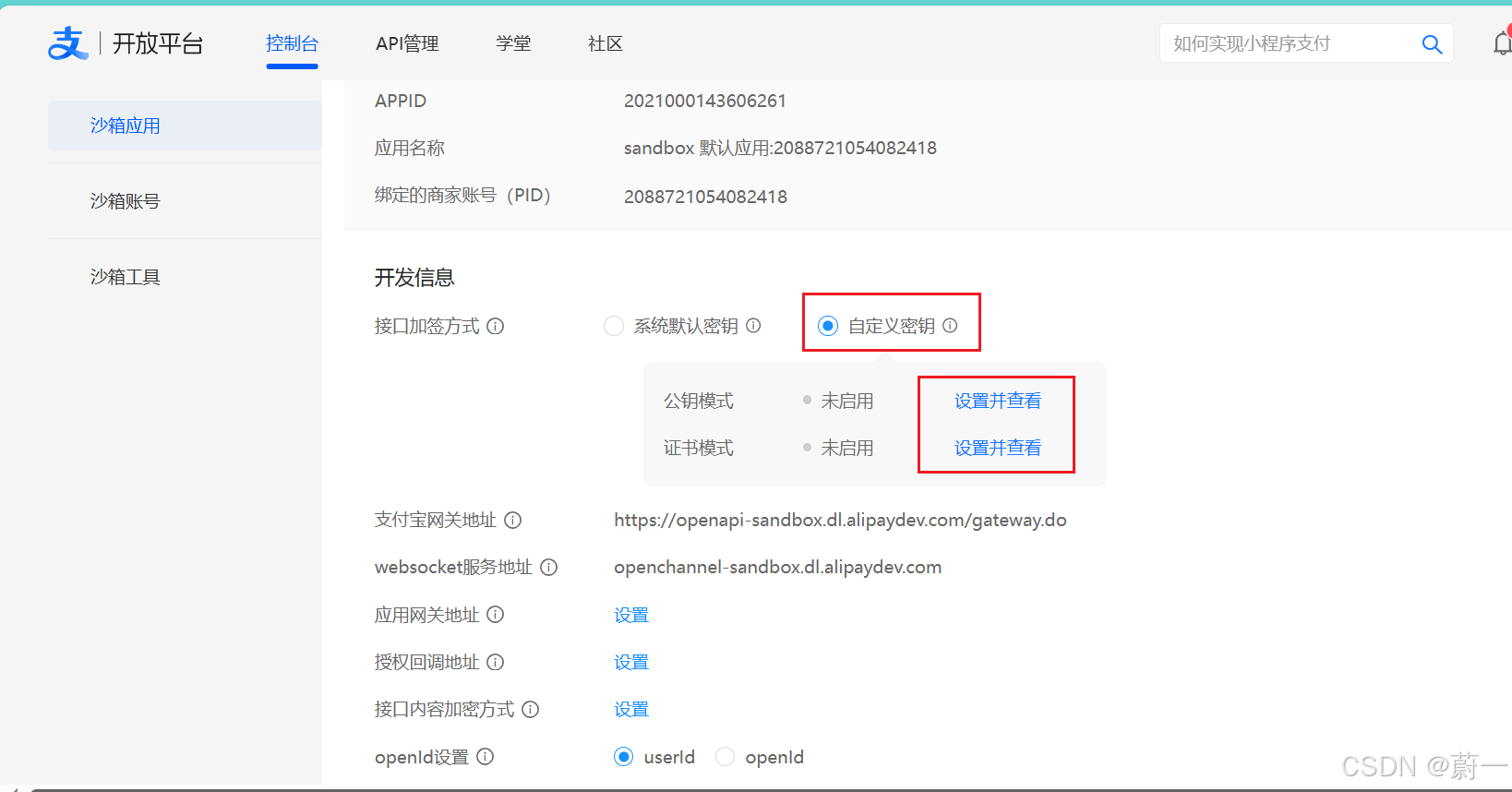Click 设置 link for 应用网关地址

(x=631, y=615)
